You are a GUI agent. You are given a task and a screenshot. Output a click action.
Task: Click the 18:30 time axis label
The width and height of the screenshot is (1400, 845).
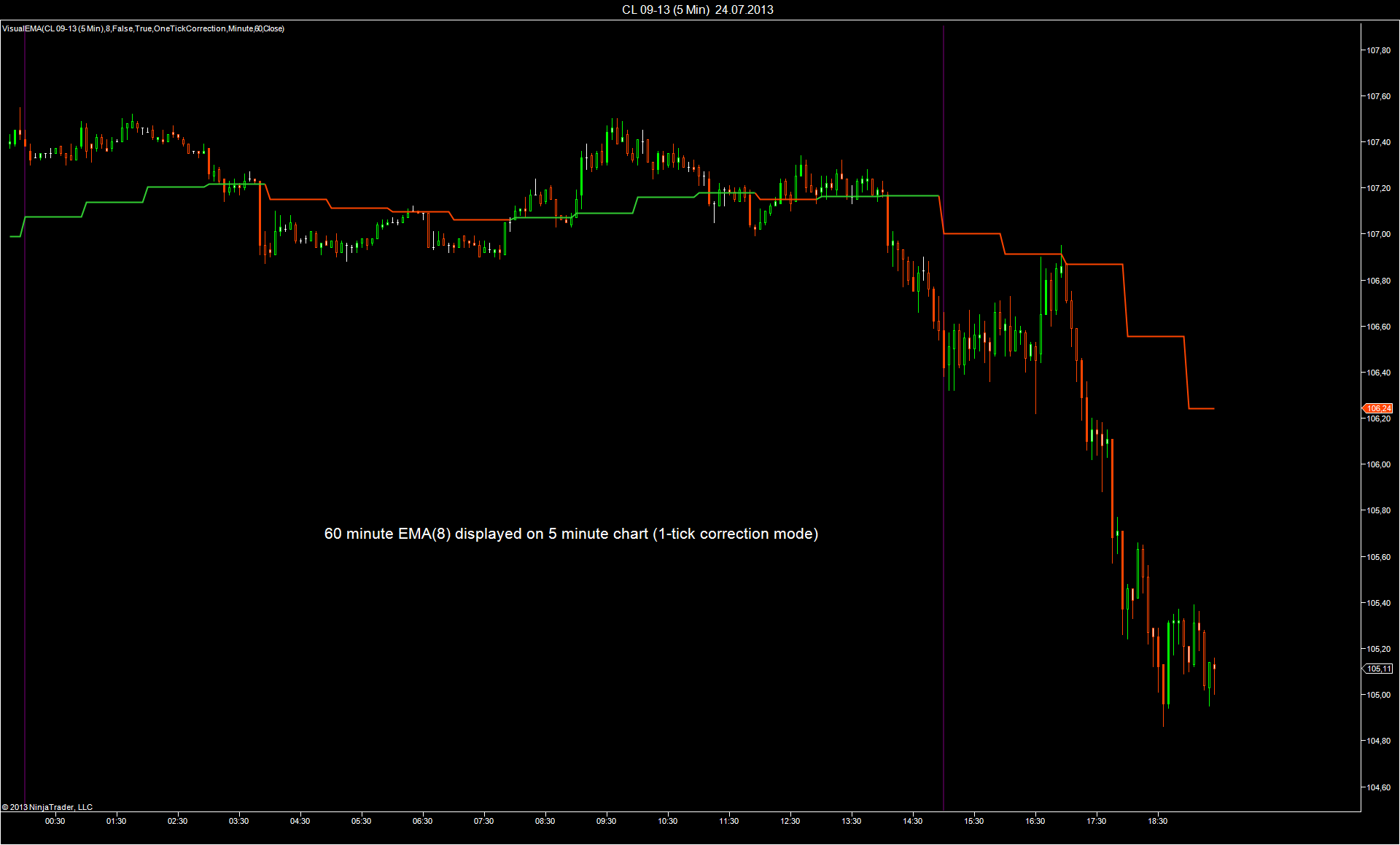tap(1157, 821)
